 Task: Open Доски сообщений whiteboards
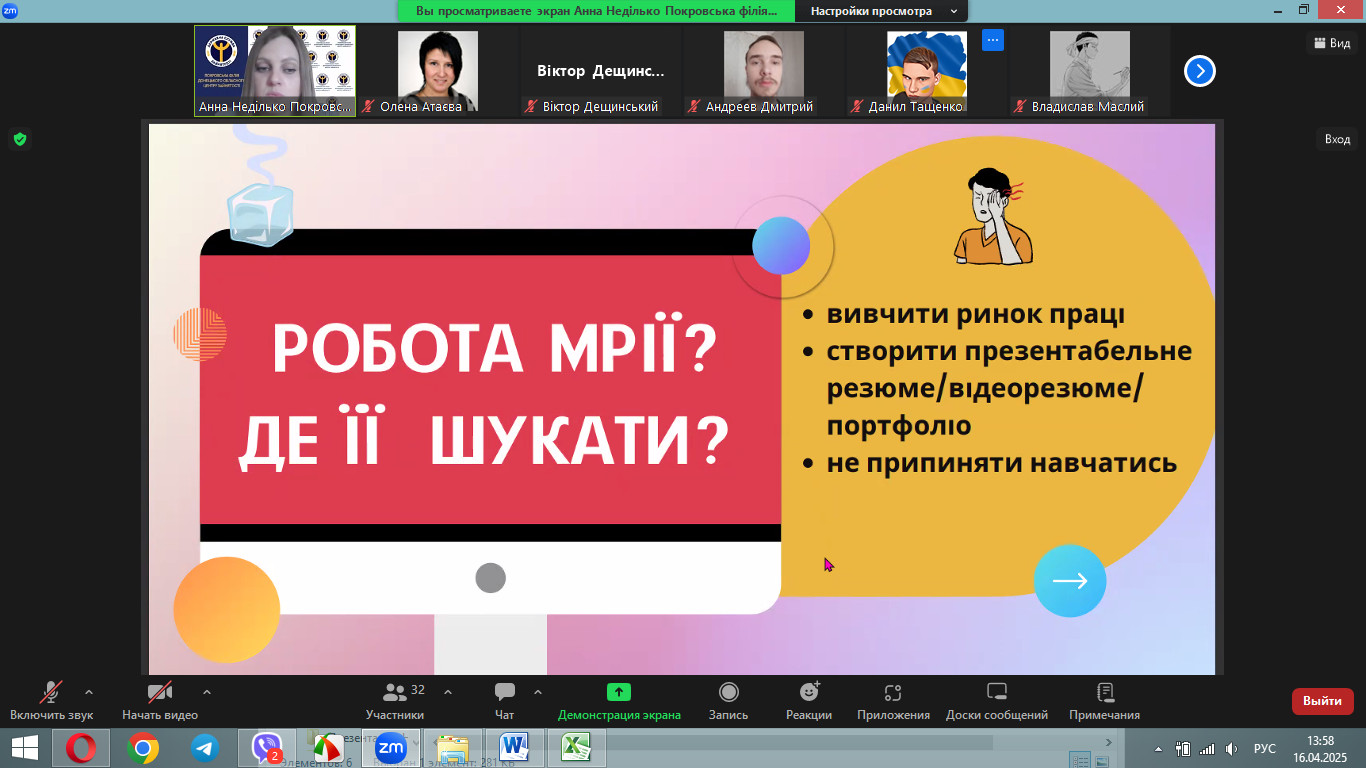pos(997,701)
